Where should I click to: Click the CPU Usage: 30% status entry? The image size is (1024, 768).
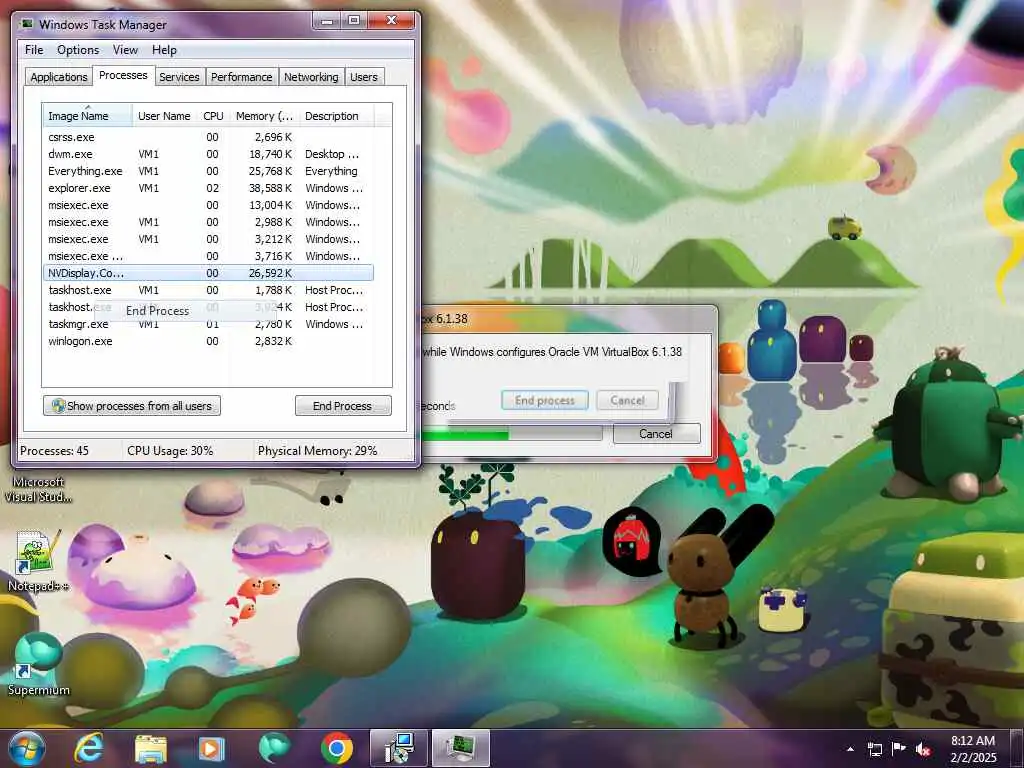pyautogui.click(x=170, y=451)
